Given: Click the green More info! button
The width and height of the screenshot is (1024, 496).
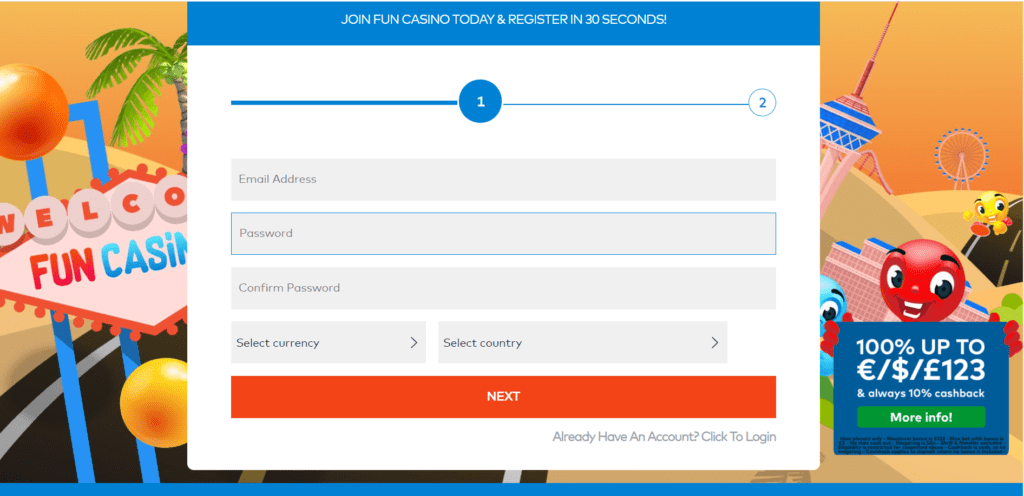Looking at the screenshot, I should pyautogui.click(x=921, y=417).
